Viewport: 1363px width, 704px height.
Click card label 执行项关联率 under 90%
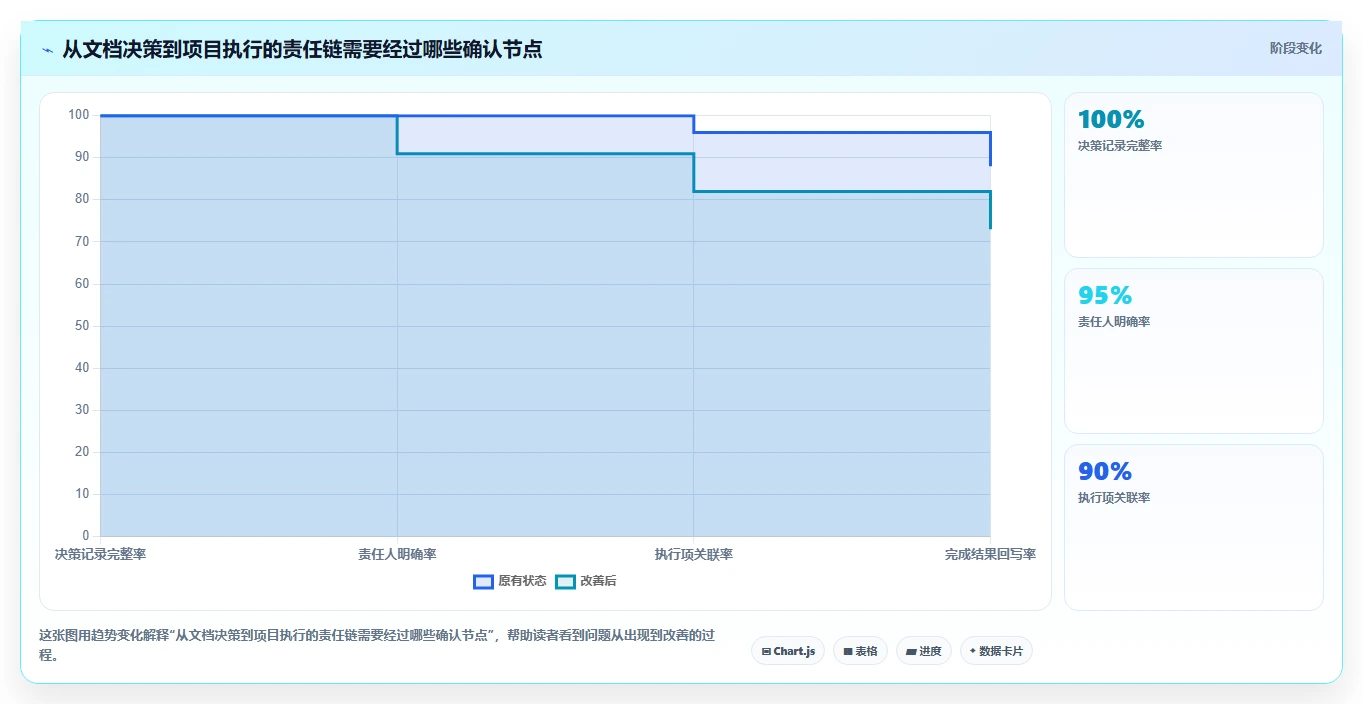[1114, 498]
